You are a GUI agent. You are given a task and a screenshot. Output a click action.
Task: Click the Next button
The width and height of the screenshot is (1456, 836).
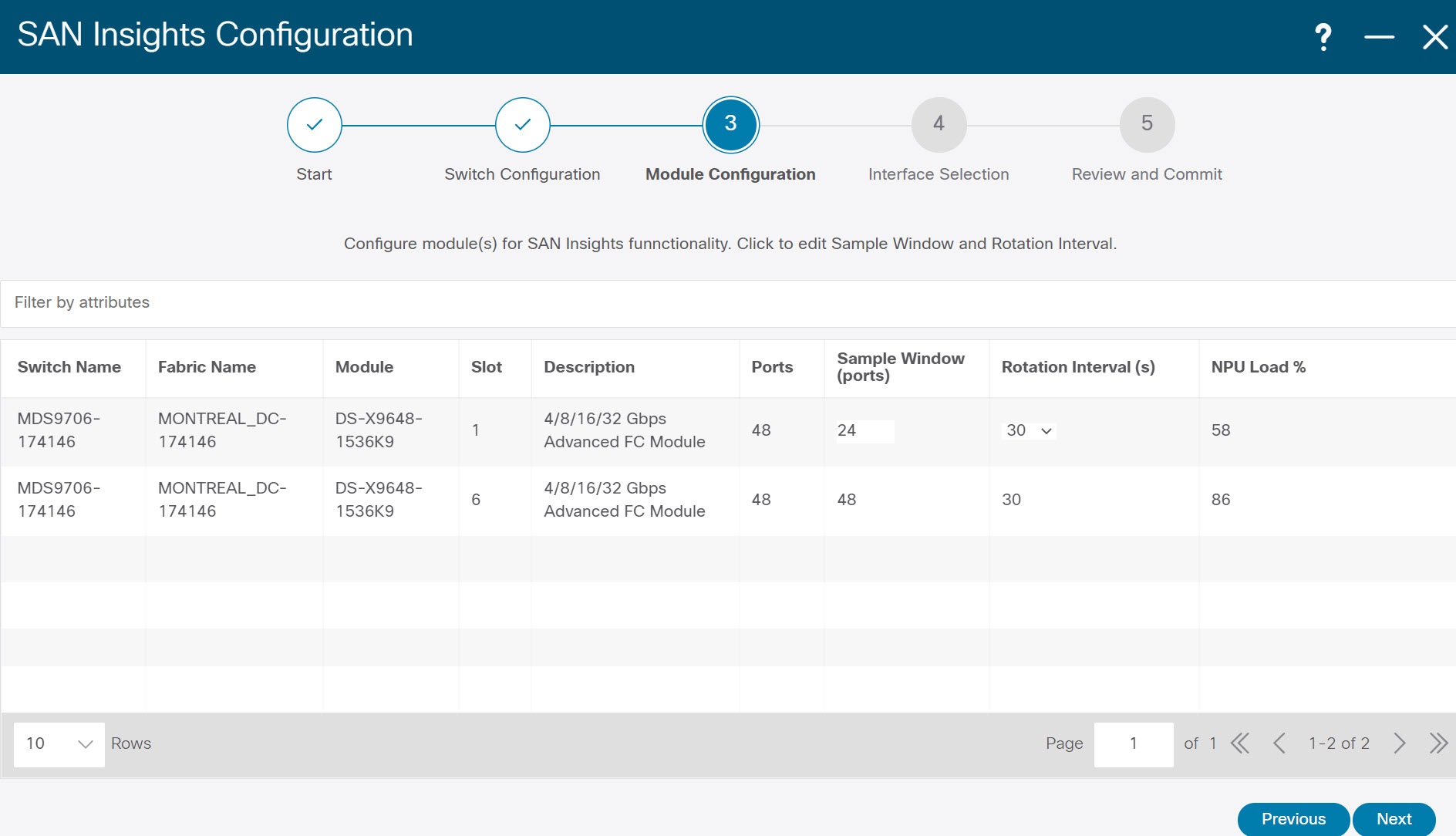point(1395,818)
